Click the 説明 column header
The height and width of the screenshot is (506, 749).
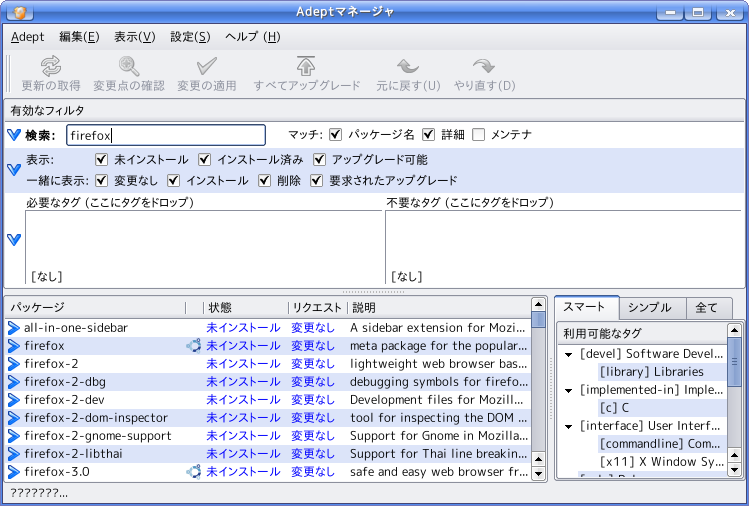(x=439, y=308)
